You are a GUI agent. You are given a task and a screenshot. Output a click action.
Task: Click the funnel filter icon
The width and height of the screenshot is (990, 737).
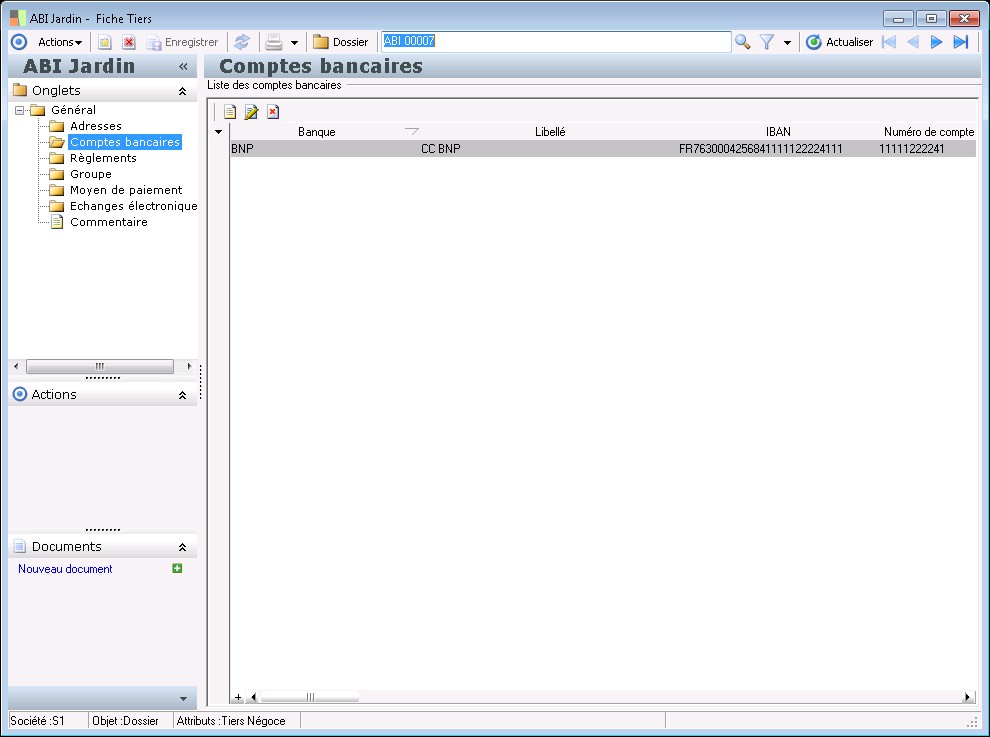point(766,42)
